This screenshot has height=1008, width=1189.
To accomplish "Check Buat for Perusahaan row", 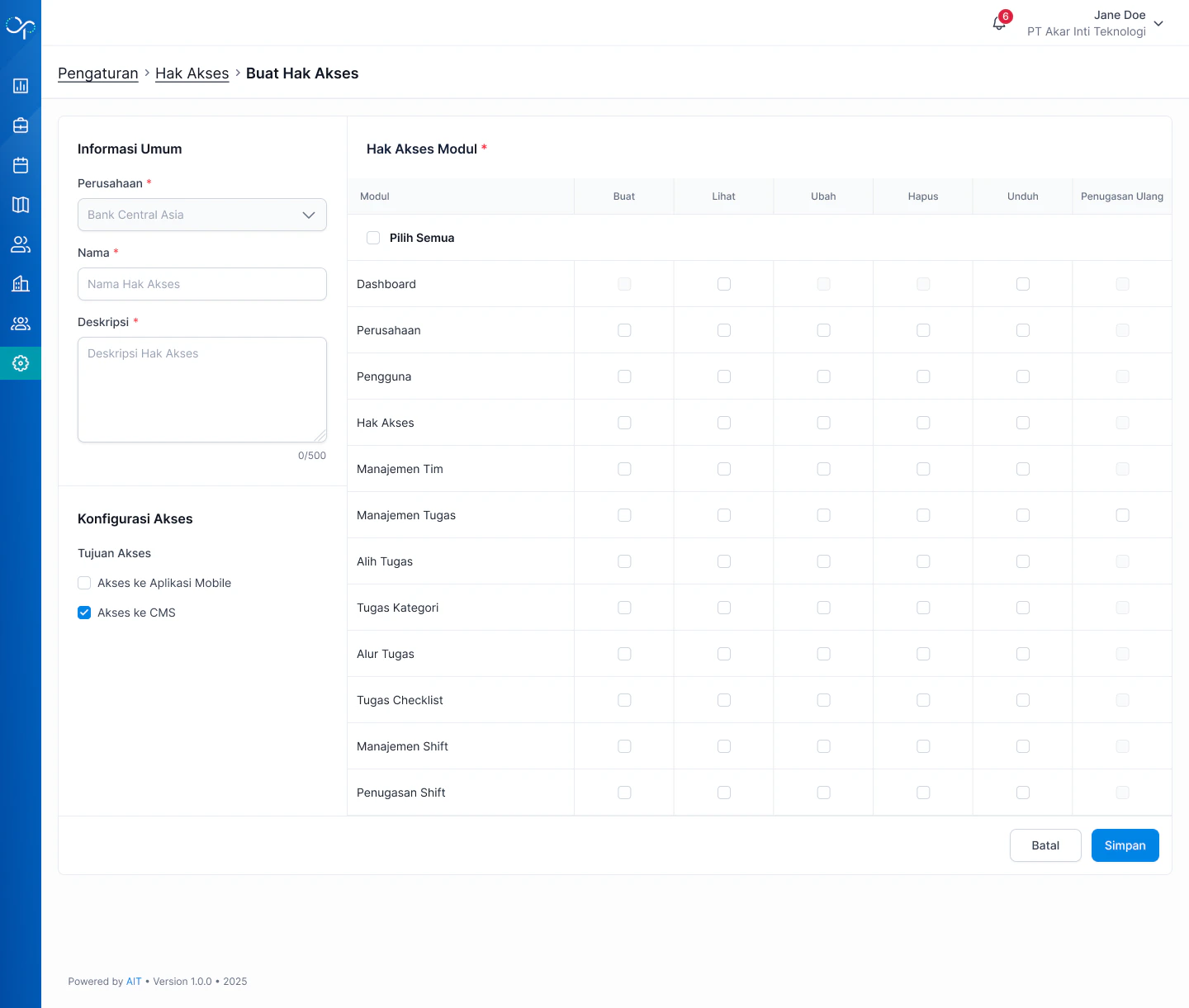I will (x=624, y=330).
